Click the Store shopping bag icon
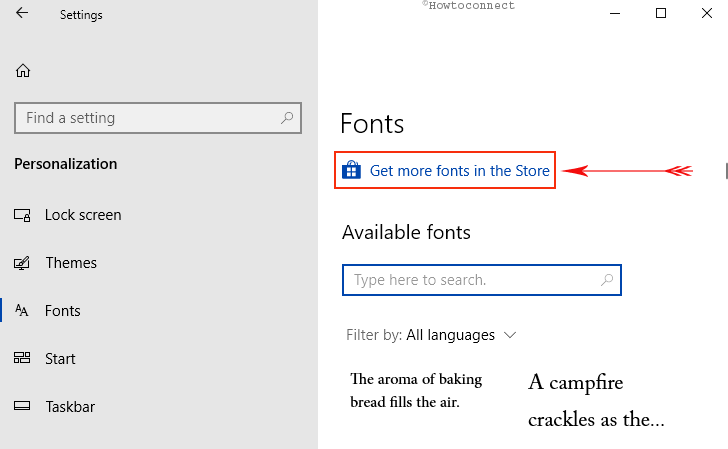Screen dimensions: 728x449 pyautogui.click(x=351, y=170)
